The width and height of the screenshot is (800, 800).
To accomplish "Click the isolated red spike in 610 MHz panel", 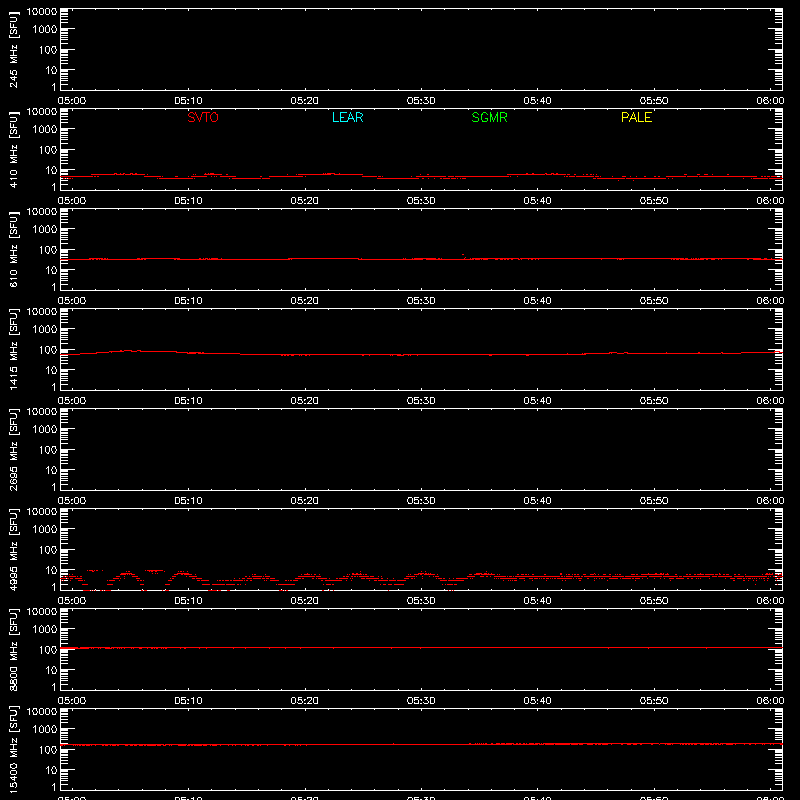I will point(463,255).
